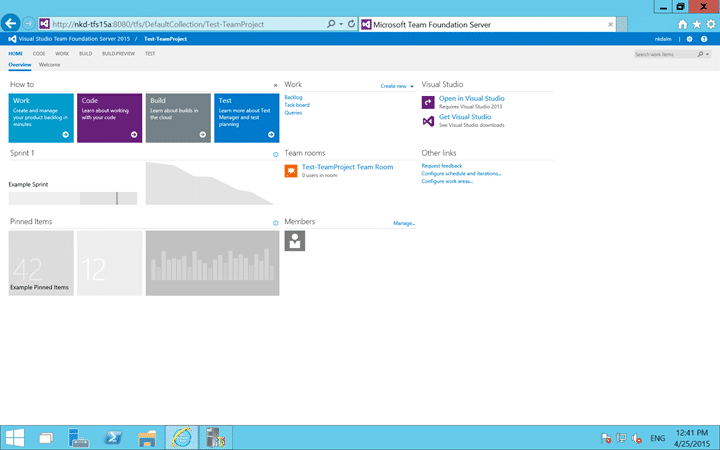
Task: Open the address bar dropdown arrow
Action: (x=341, y=24)
